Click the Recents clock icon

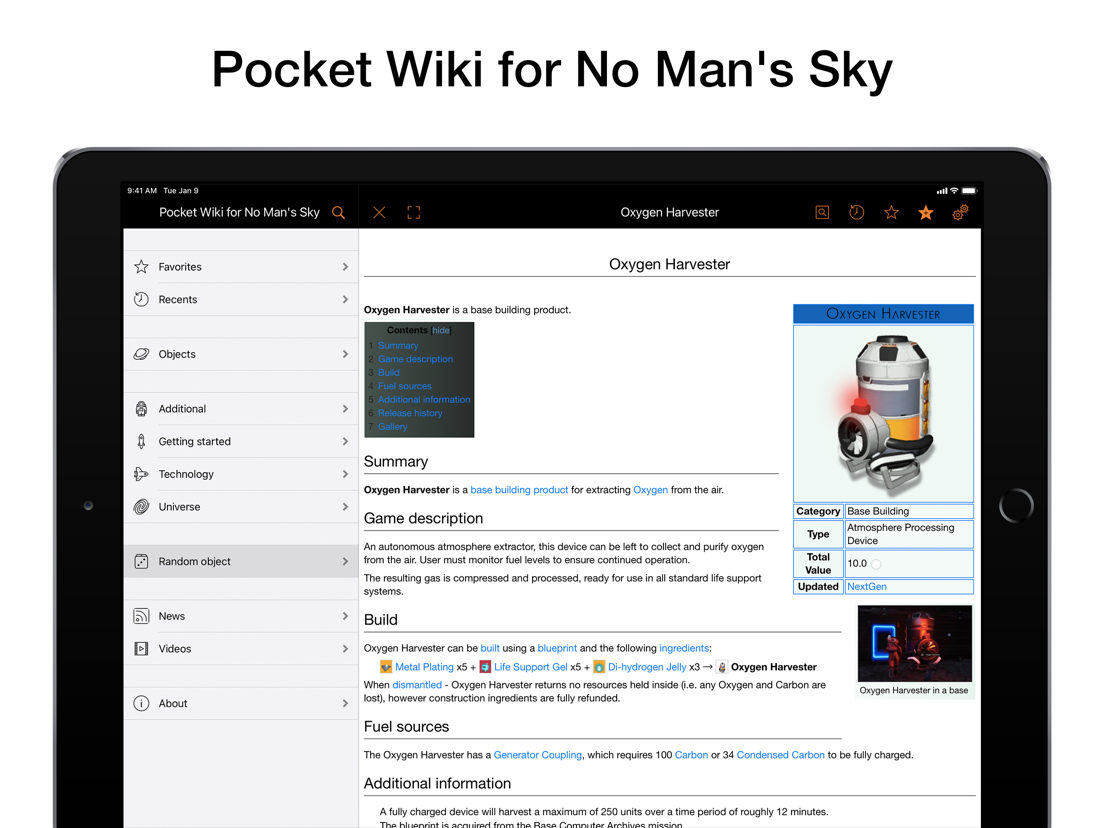(x=142, y=299)
